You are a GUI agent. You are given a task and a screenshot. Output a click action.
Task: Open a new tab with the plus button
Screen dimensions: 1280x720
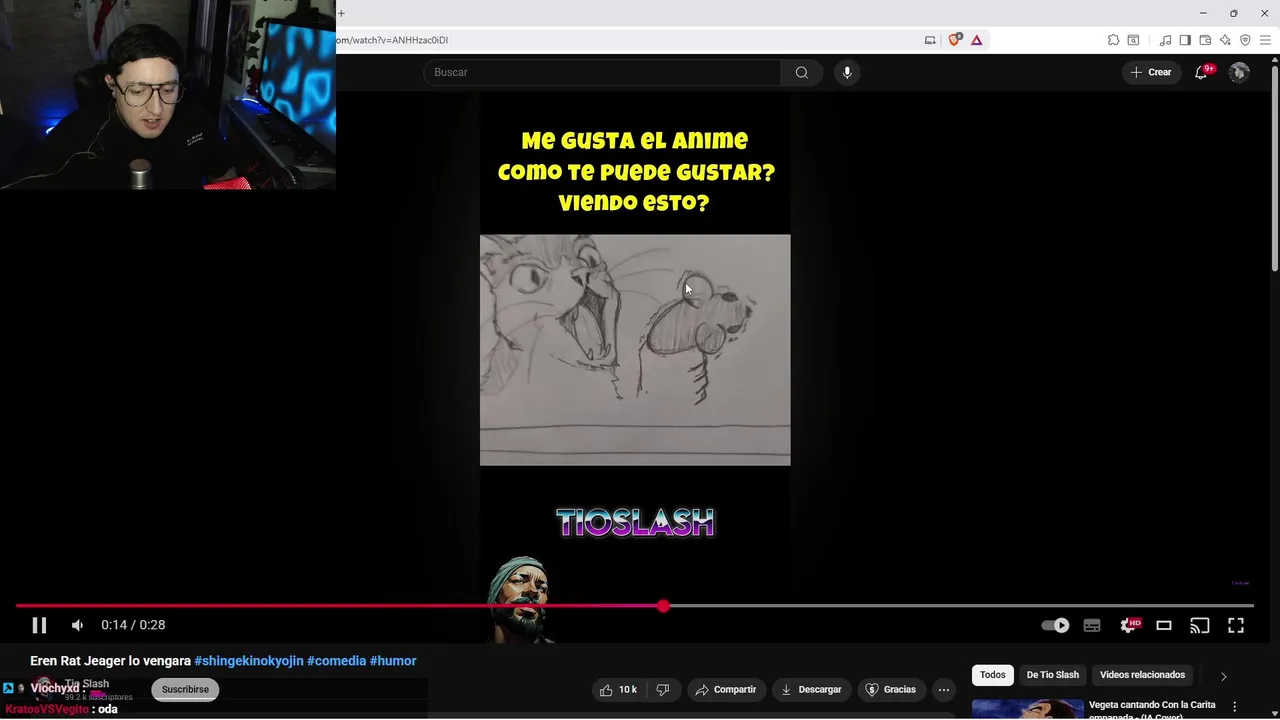(341, 13)
